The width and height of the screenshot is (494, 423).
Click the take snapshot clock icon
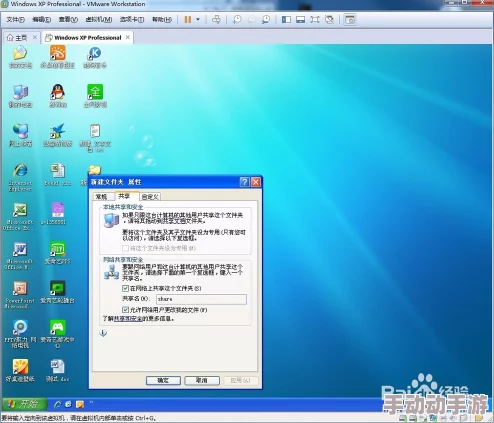[237, 20]
